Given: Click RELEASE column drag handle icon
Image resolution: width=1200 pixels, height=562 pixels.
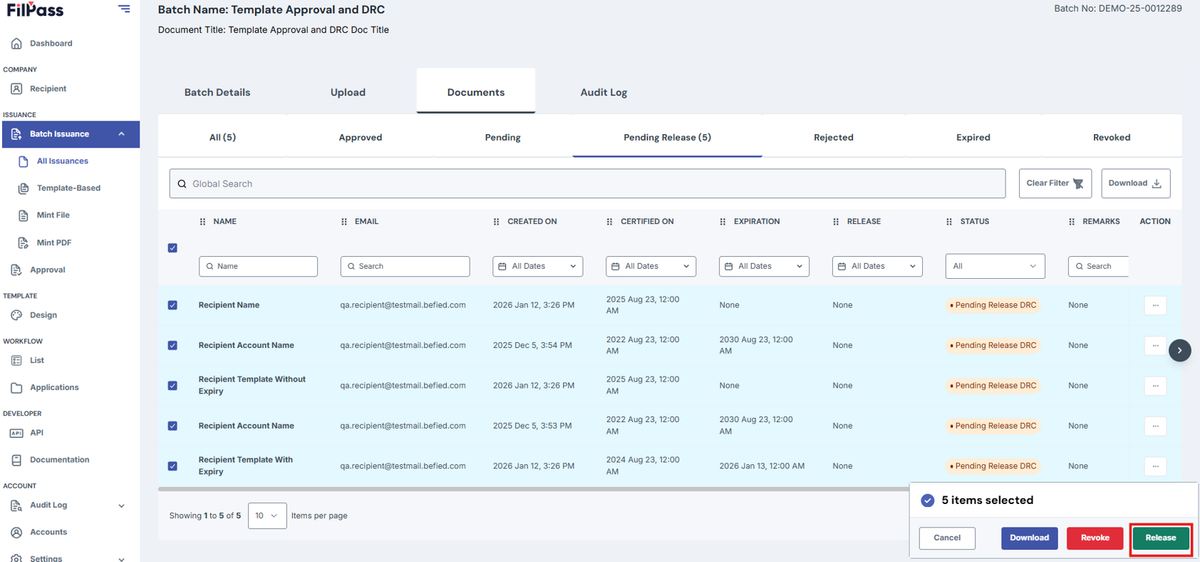Looking at the screenshot, I should click(x=836, y=221).
